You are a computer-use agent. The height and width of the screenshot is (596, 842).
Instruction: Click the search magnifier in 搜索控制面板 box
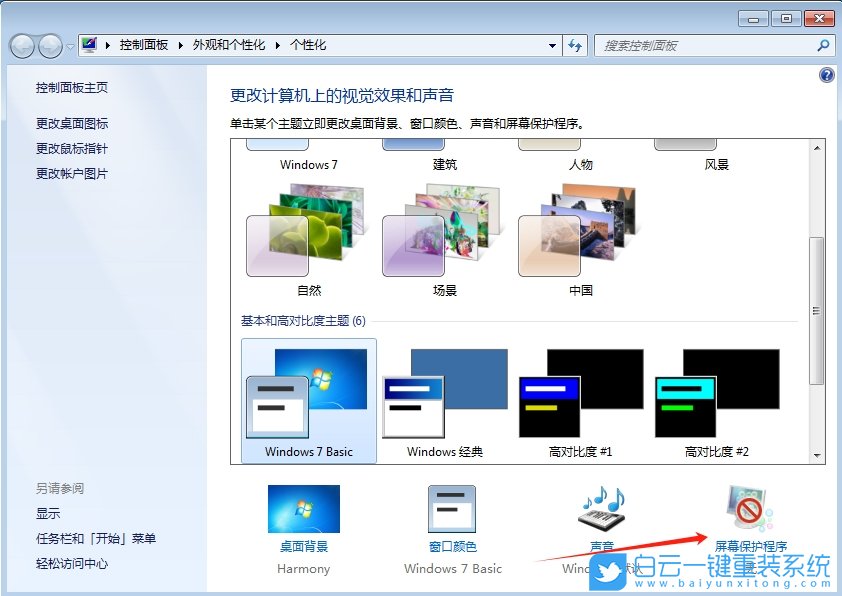[x=822, y=45]
